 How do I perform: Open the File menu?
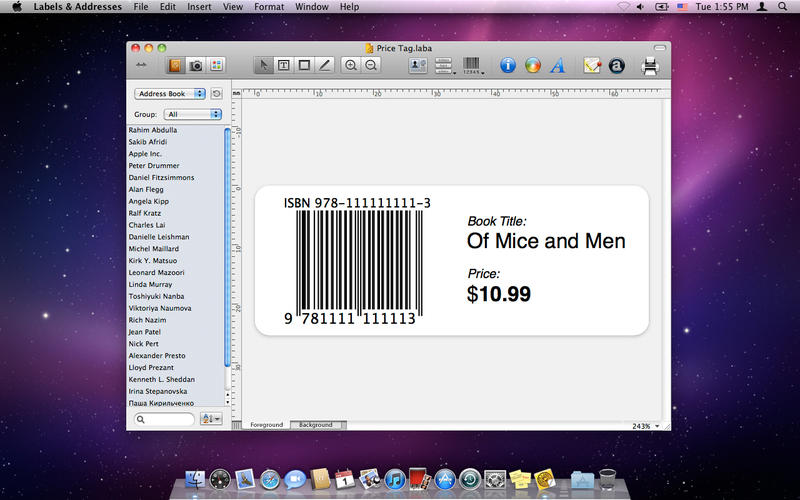141,7
